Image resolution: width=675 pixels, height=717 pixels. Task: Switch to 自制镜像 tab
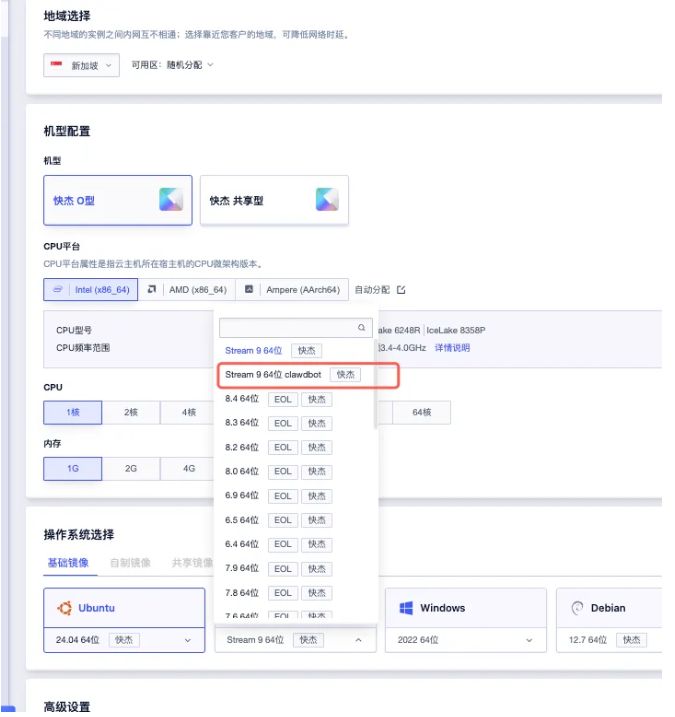(x=130, y=563)
